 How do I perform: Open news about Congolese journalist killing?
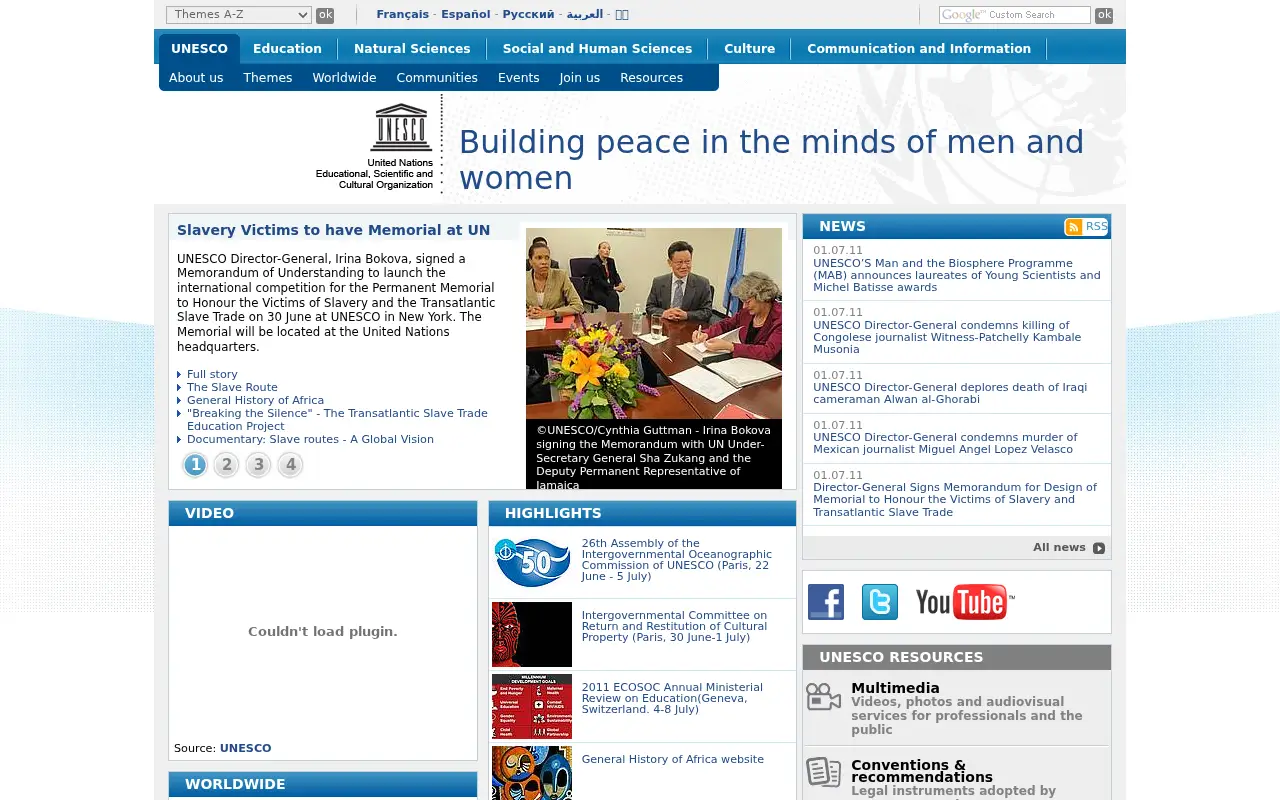pos(947,337)
